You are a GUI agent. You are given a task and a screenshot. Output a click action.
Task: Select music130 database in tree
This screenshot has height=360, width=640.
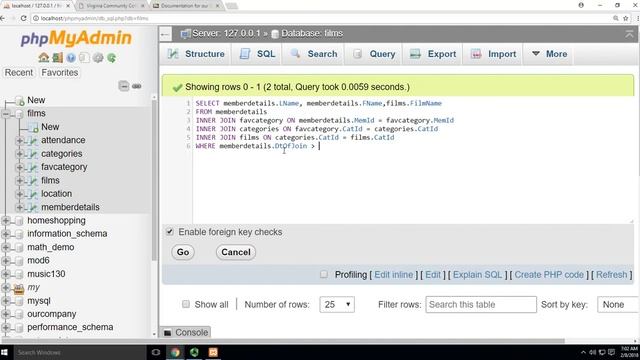coord(46,274)
